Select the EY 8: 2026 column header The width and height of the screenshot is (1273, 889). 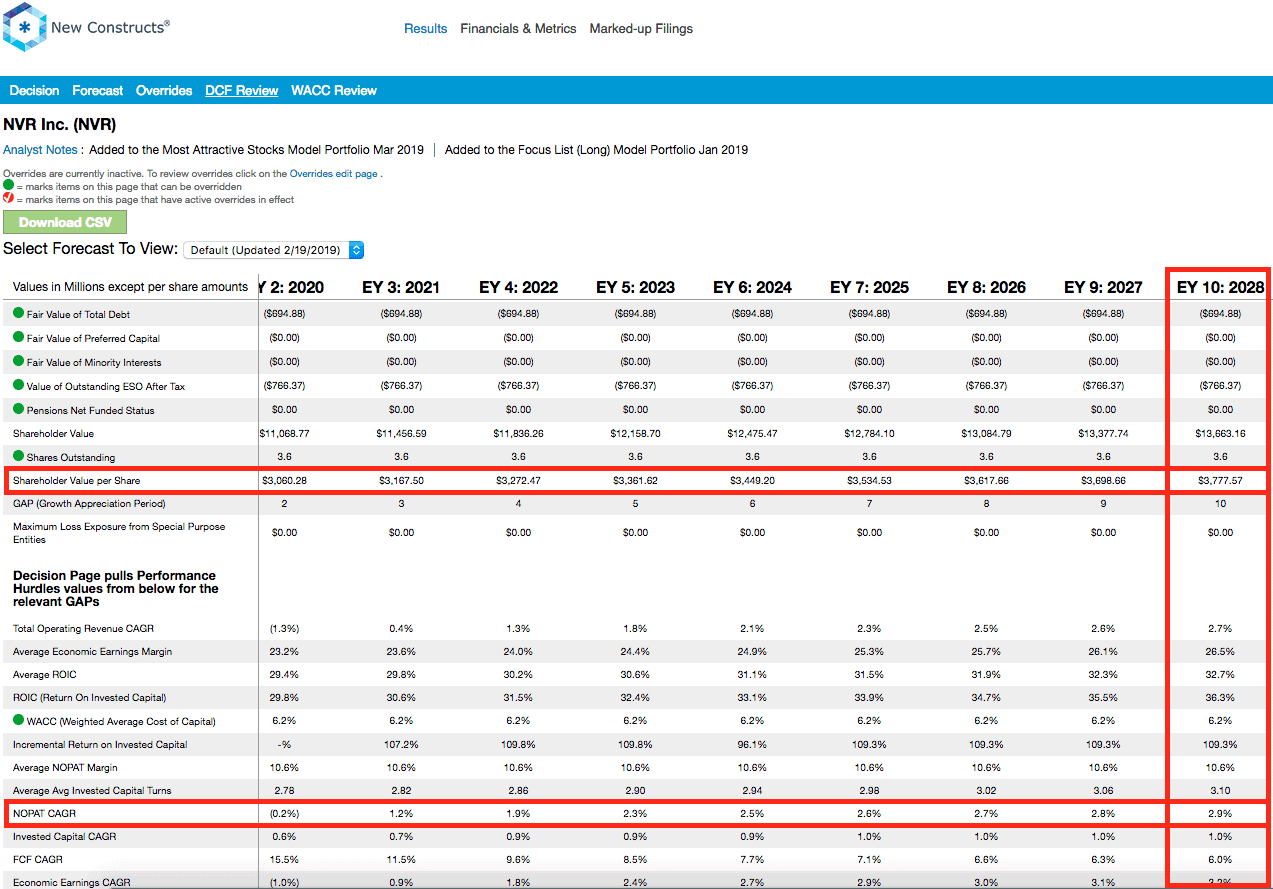(986, 287)
